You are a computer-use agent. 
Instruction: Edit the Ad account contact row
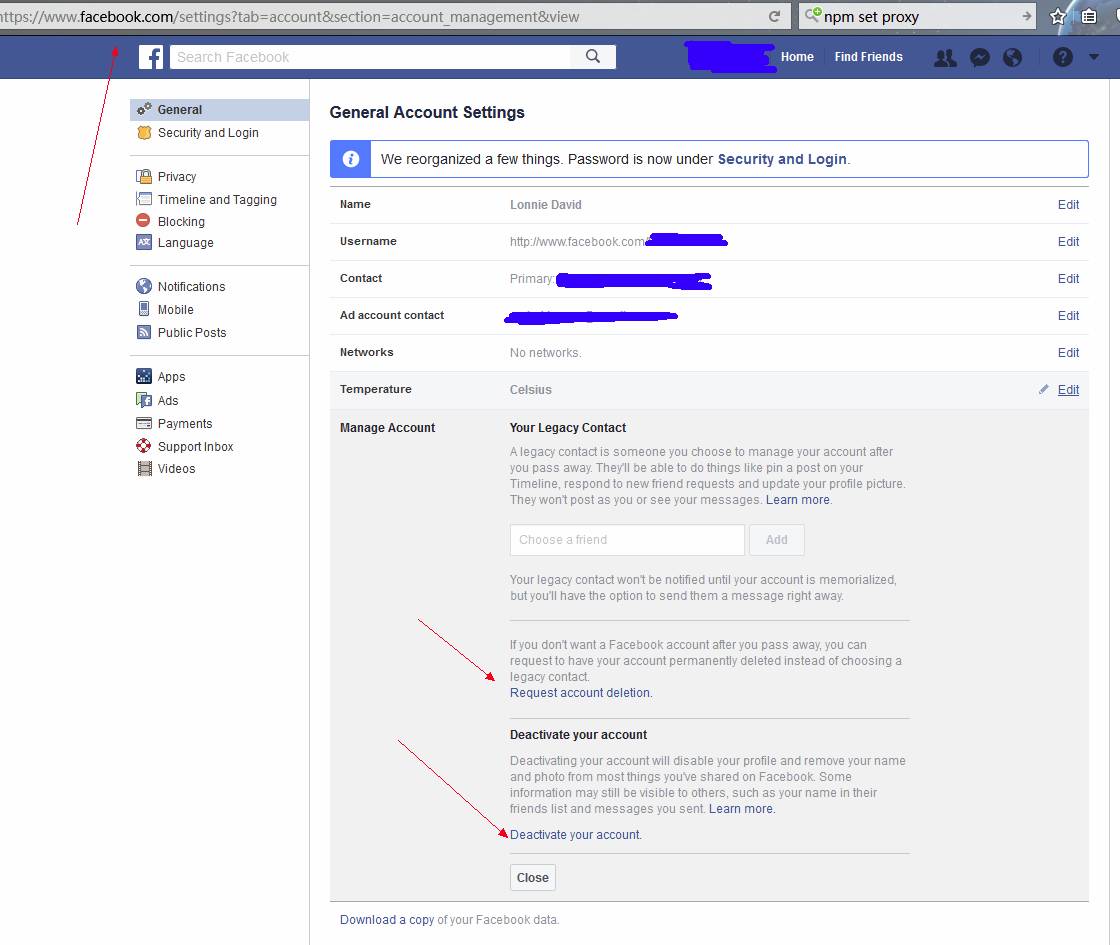click(x=1068, y=316)
